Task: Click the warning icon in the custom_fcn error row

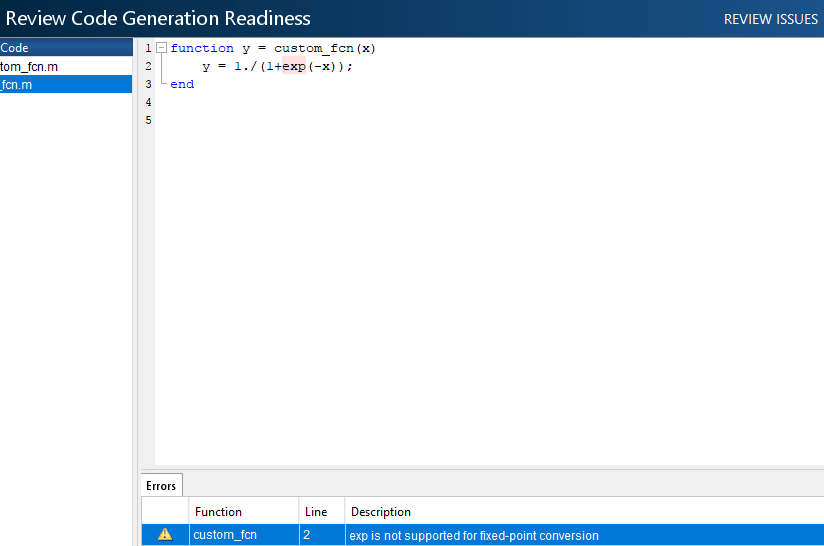Action: pos(165,534)
